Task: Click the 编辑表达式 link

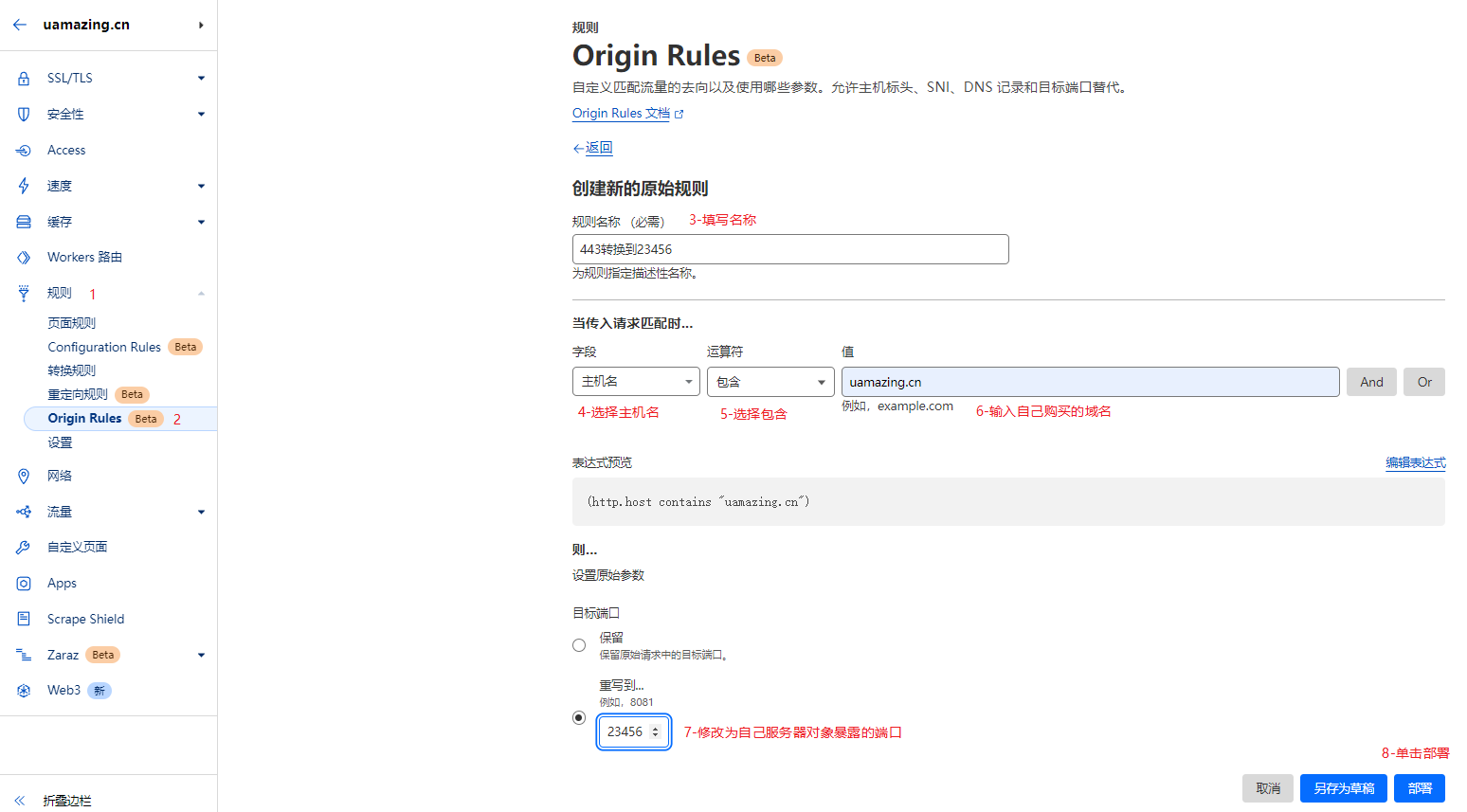Action: coord(1416,462)
